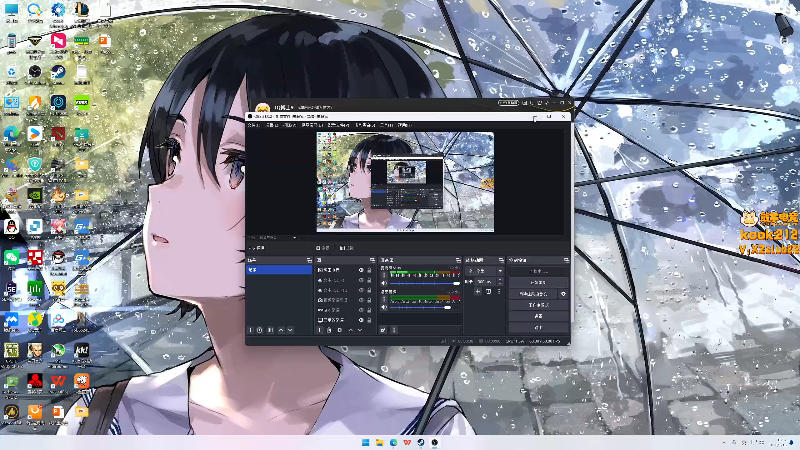Open the Edit menu in OBS

pyautogui.click(x=272, y=124)
